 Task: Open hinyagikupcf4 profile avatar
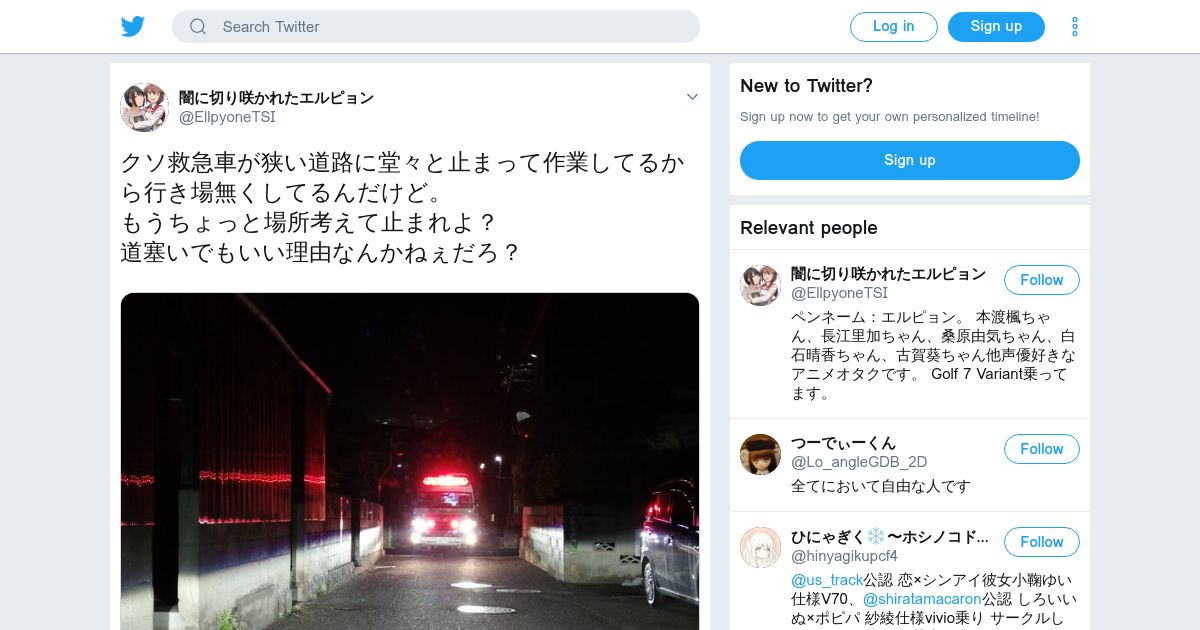760,547
